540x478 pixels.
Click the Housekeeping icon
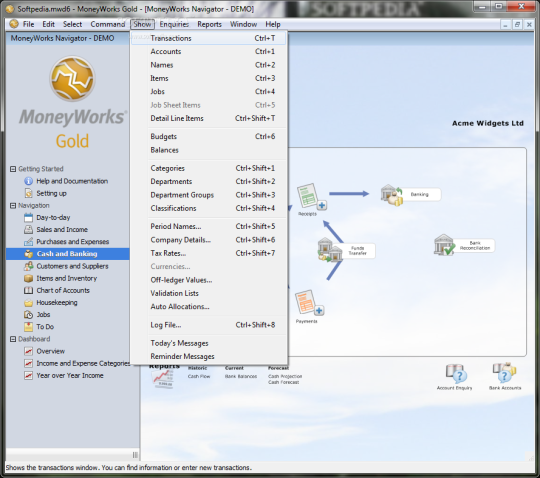point(29,303)
